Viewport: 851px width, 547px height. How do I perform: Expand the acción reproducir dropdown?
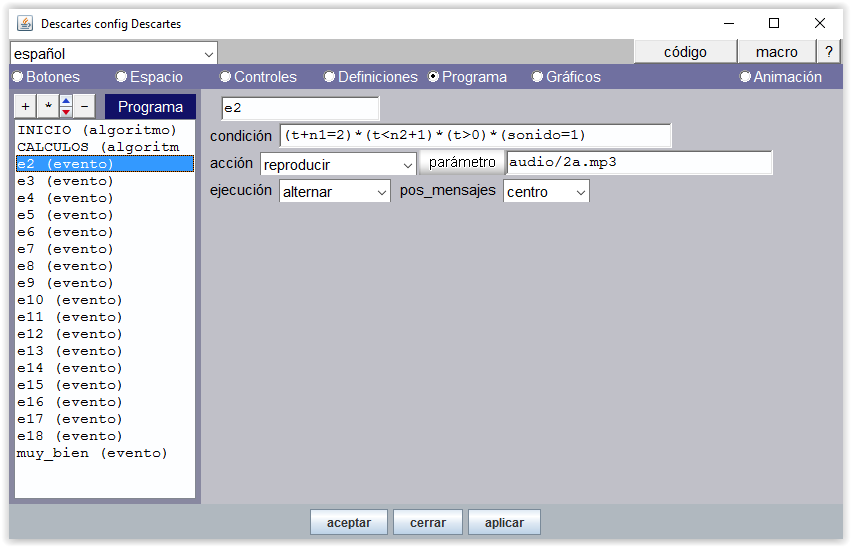tap(338, 164)
